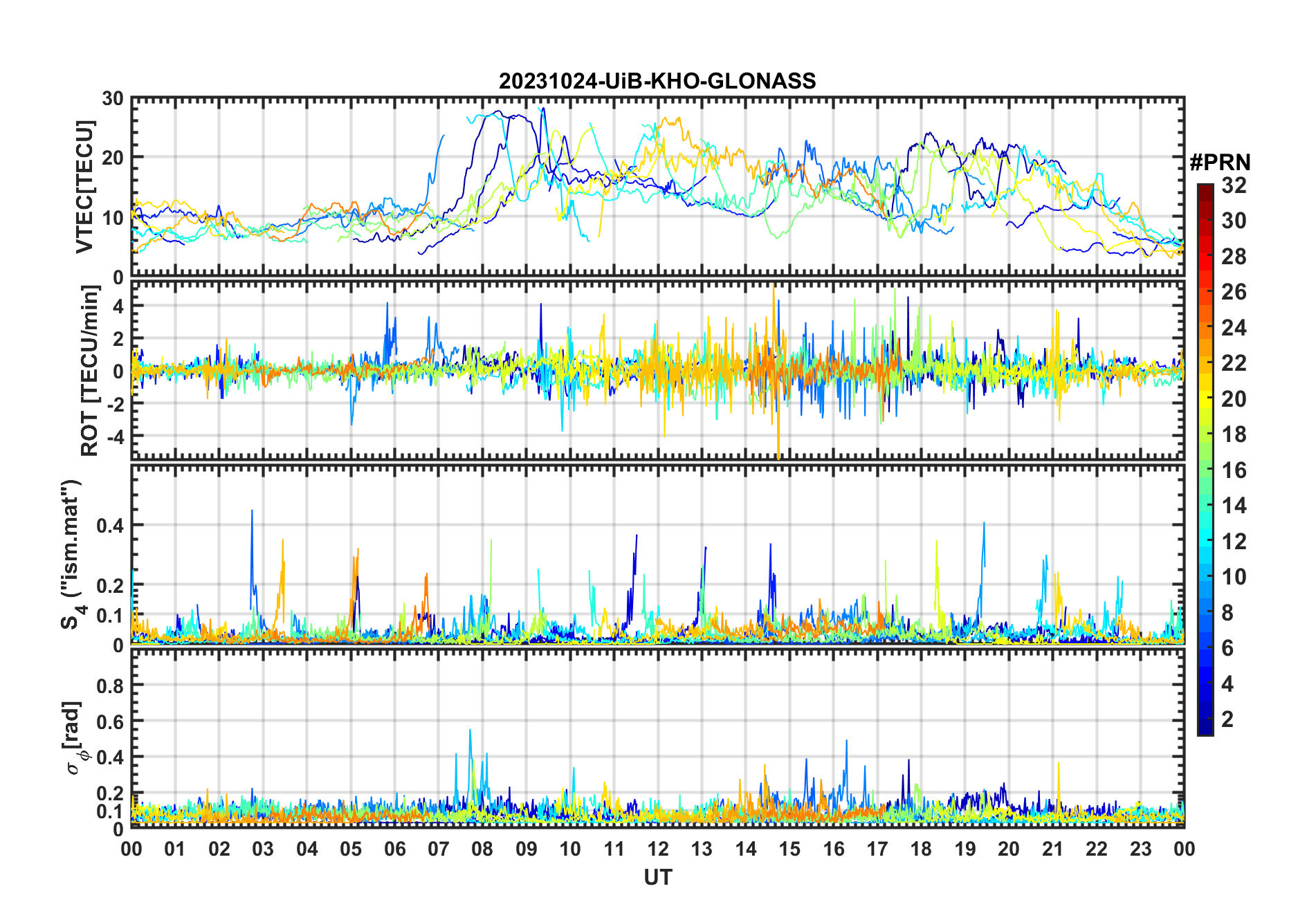Select the VTEC[TECU] y-axis label
This screenshot has width=1316, height=920.
[x=84, y=187]
